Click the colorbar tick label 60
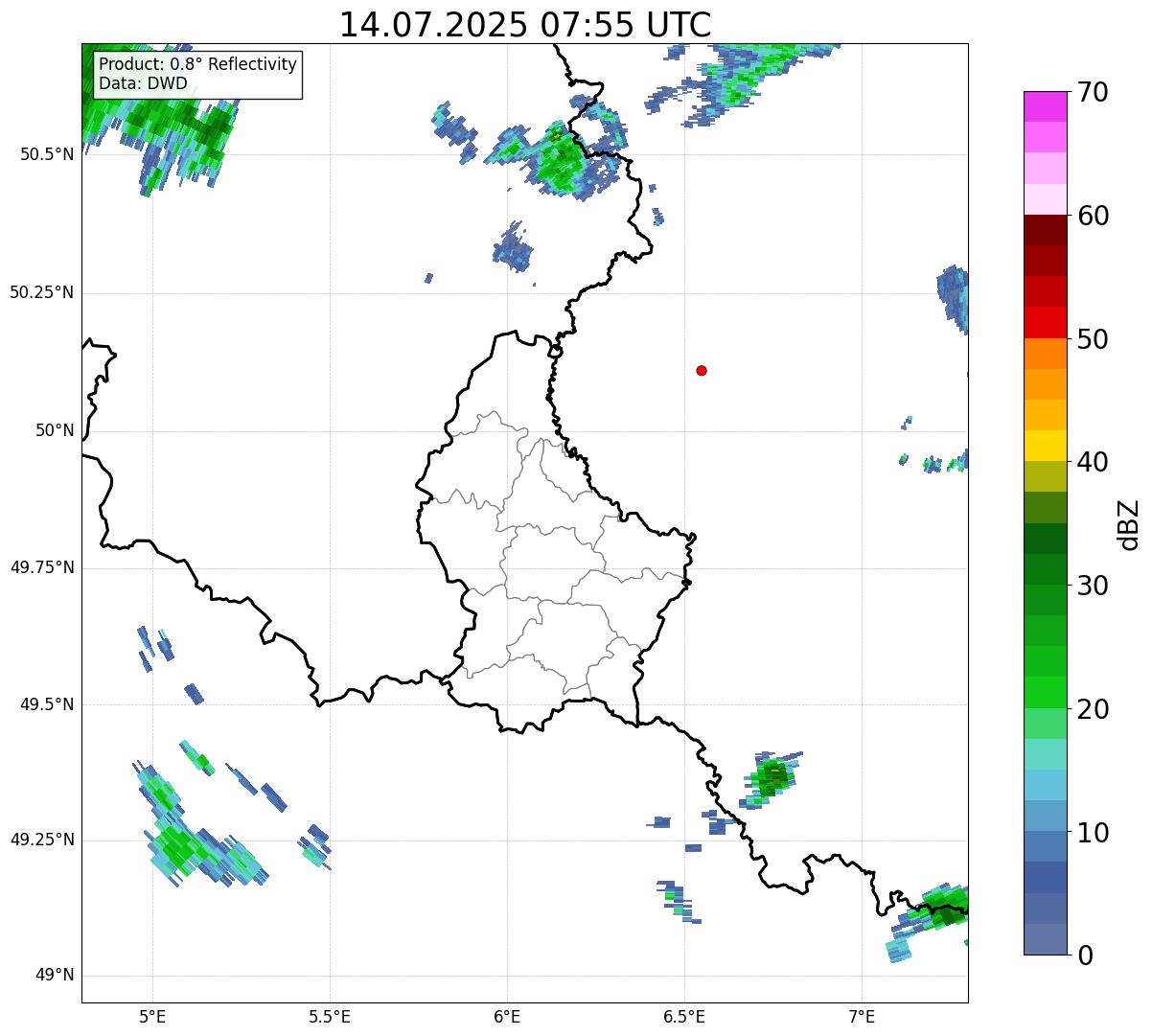This screenshot has height=1036, width=1152. click(x=1093, y=216)
